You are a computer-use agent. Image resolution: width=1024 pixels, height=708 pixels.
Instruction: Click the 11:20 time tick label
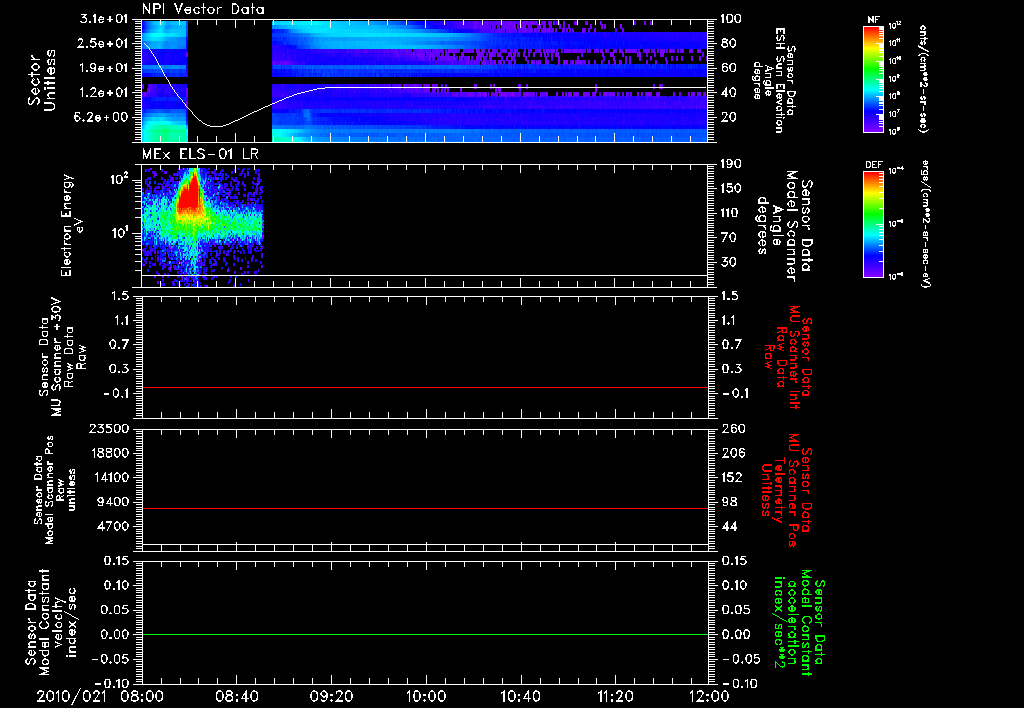(x=615, y=696)
